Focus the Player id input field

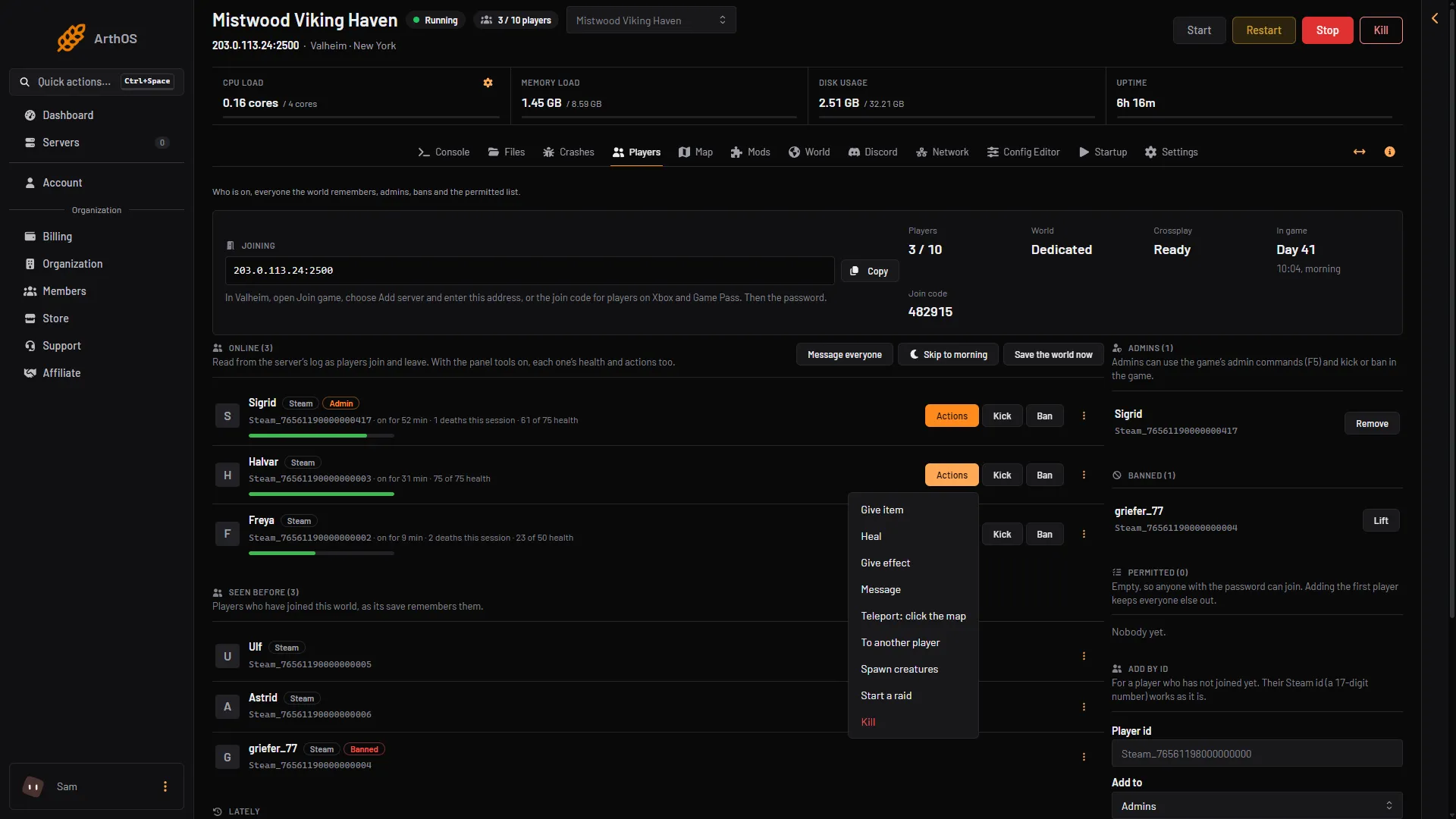tap(1257, 754)
